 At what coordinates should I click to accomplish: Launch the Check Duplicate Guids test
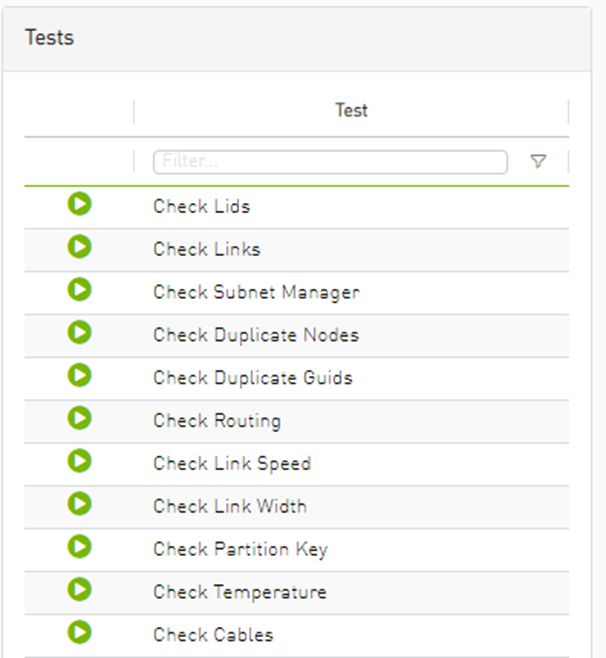tap(79, 376)
